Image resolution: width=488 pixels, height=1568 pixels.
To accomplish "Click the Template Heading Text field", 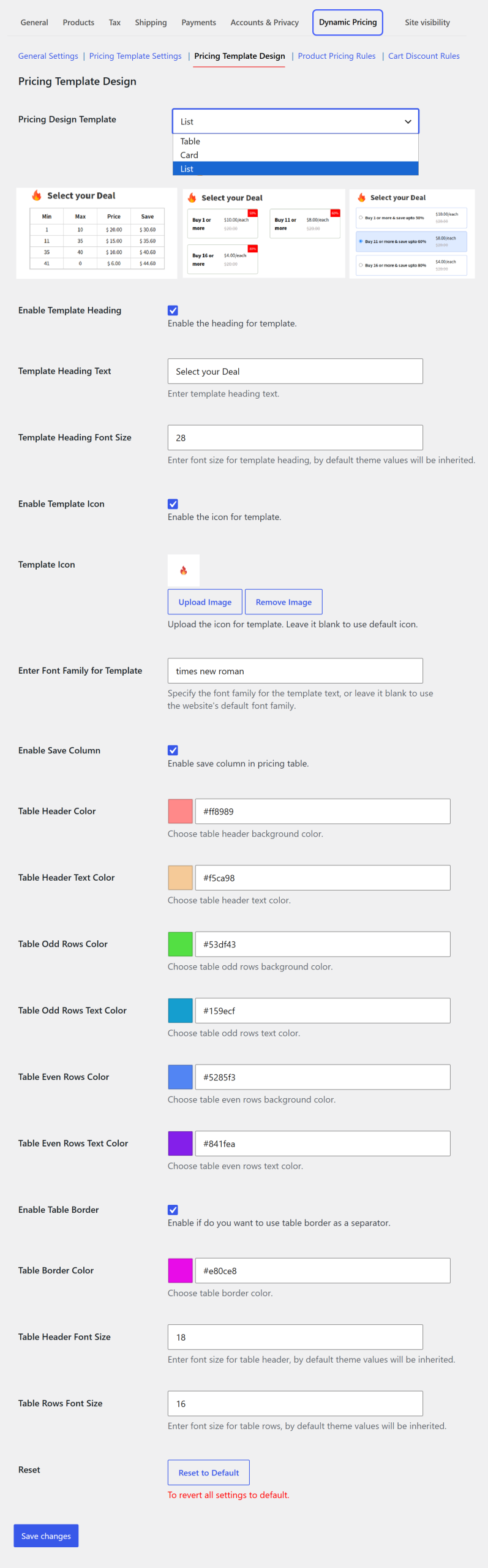I will pos(295,371).
